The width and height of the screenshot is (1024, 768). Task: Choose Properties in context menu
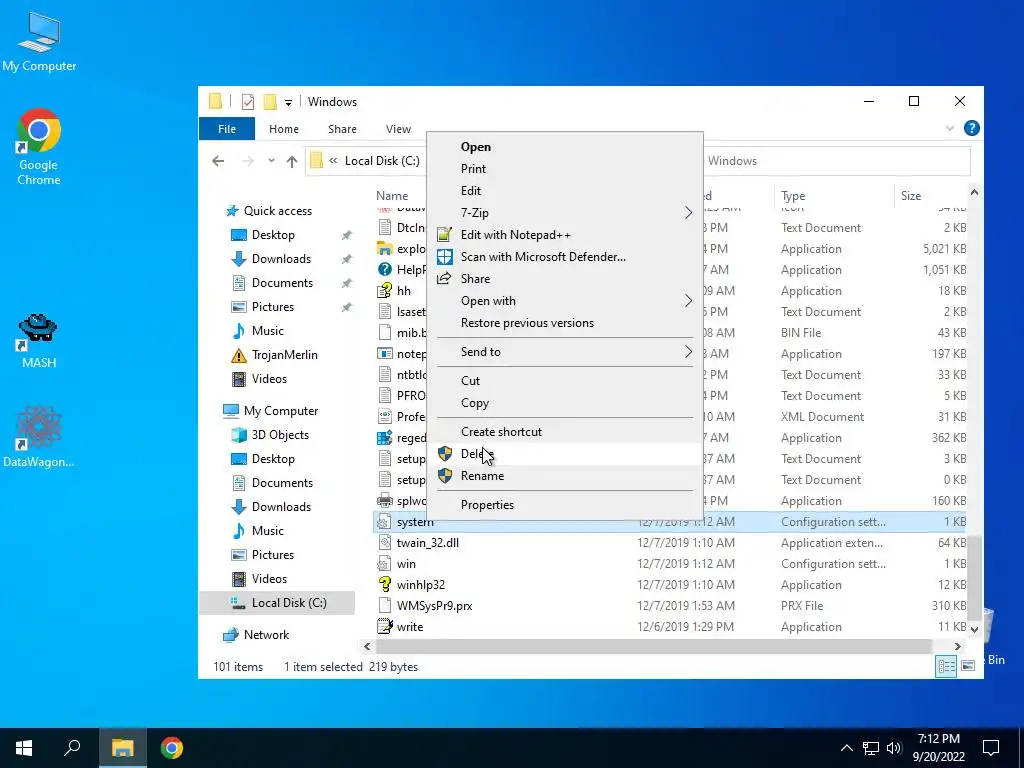[487, 505]
